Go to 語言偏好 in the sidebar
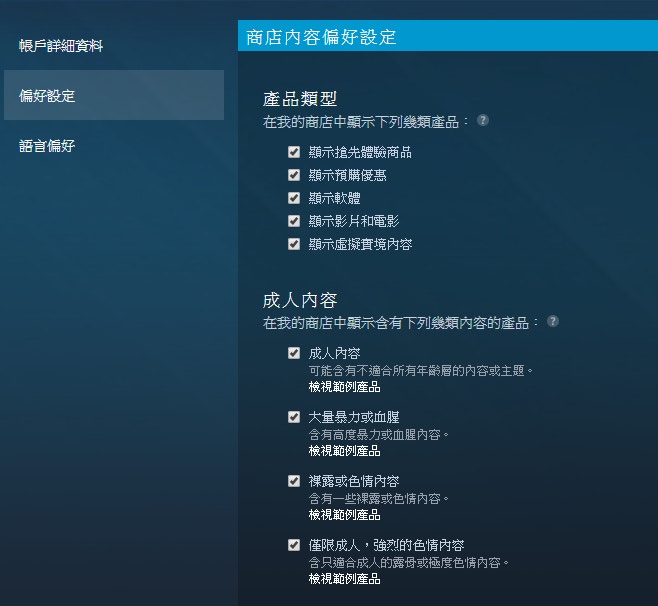 tap(48, 146)
